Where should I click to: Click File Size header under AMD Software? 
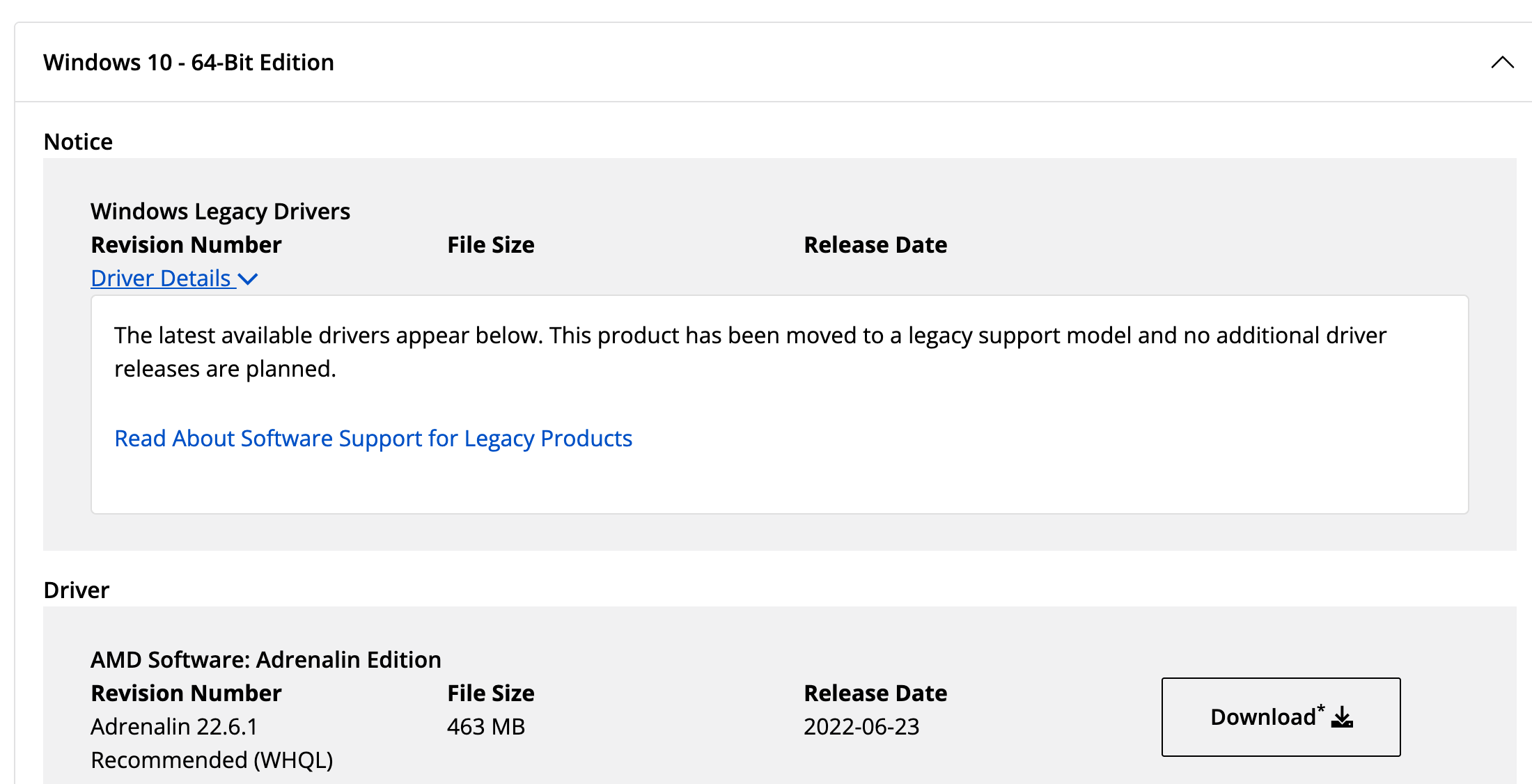[x=491, y=693]
